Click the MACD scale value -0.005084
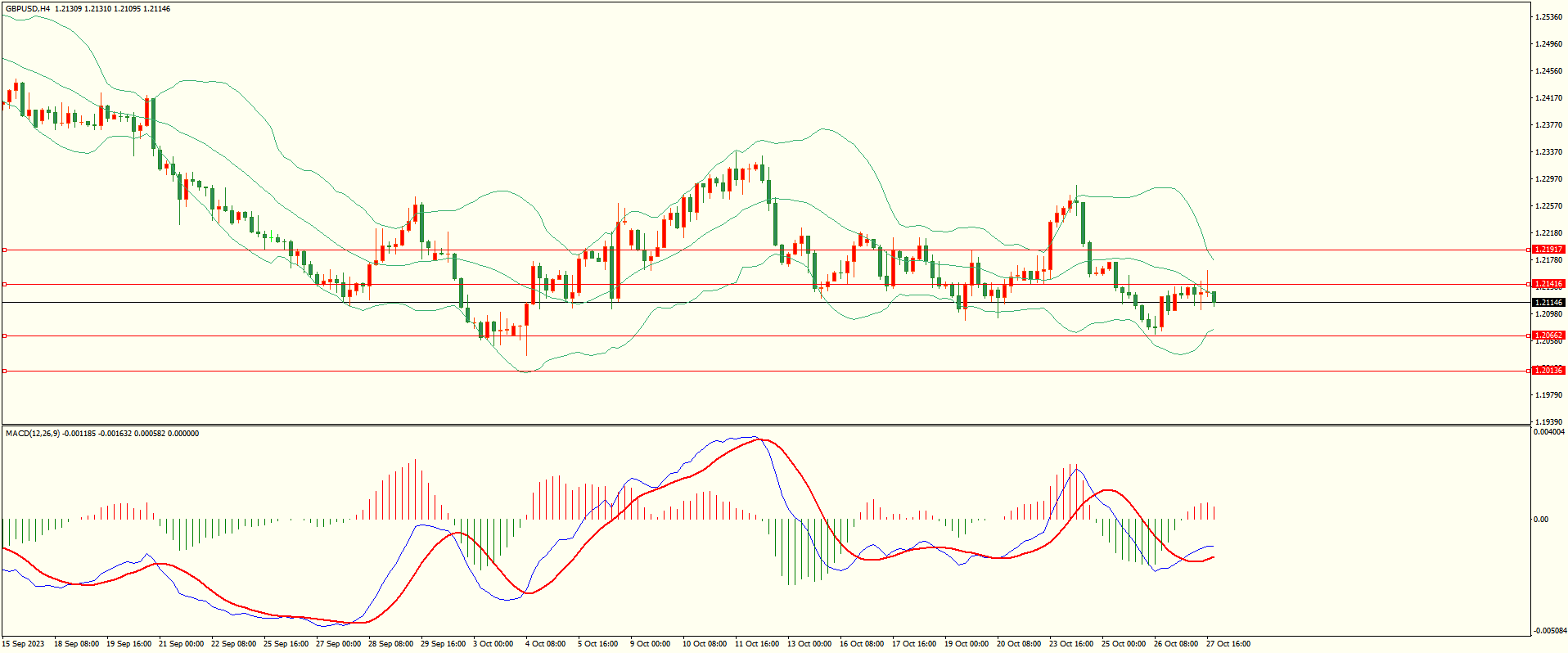This screenshot has width=1568, height=653. tap(1549, 631)
